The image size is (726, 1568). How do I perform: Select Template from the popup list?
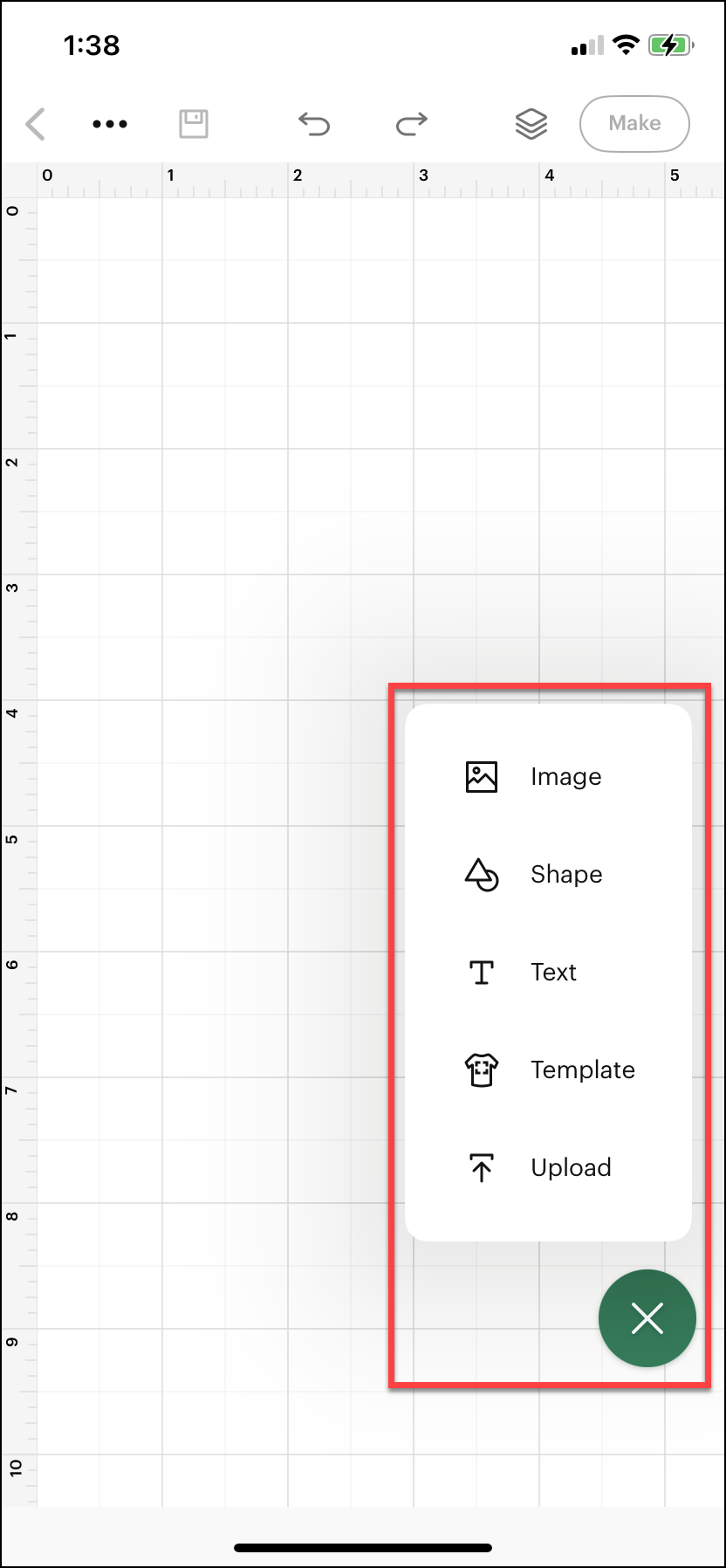pos(583,1069)
